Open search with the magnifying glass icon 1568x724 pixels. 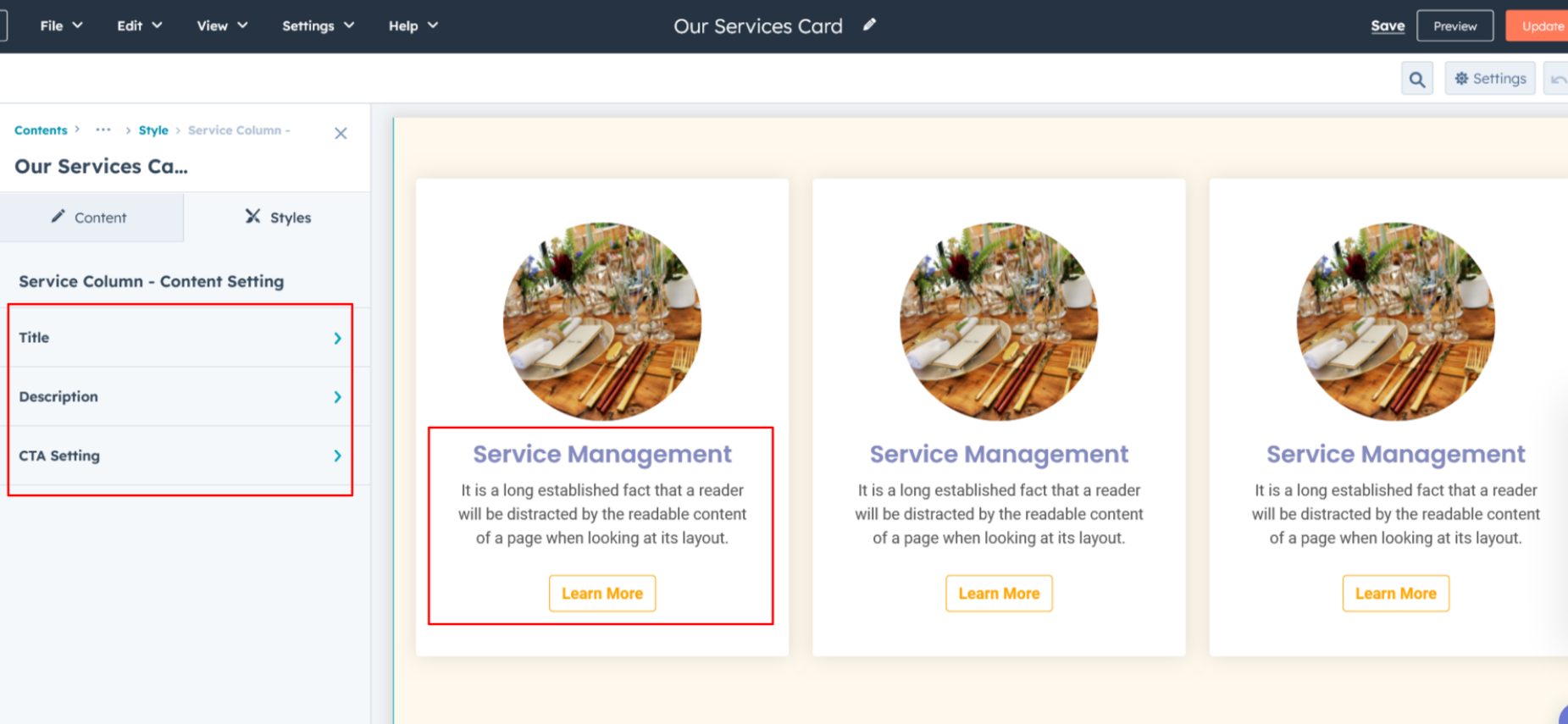point(1416,78)
